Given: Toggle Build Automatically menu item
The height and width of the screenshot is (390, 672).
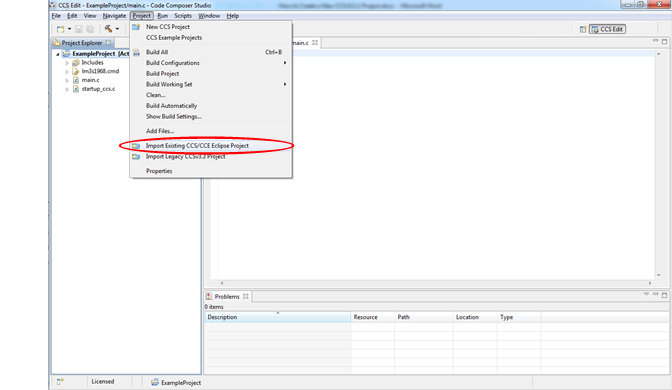Looking at the screenshot, I should click(211, 106).
